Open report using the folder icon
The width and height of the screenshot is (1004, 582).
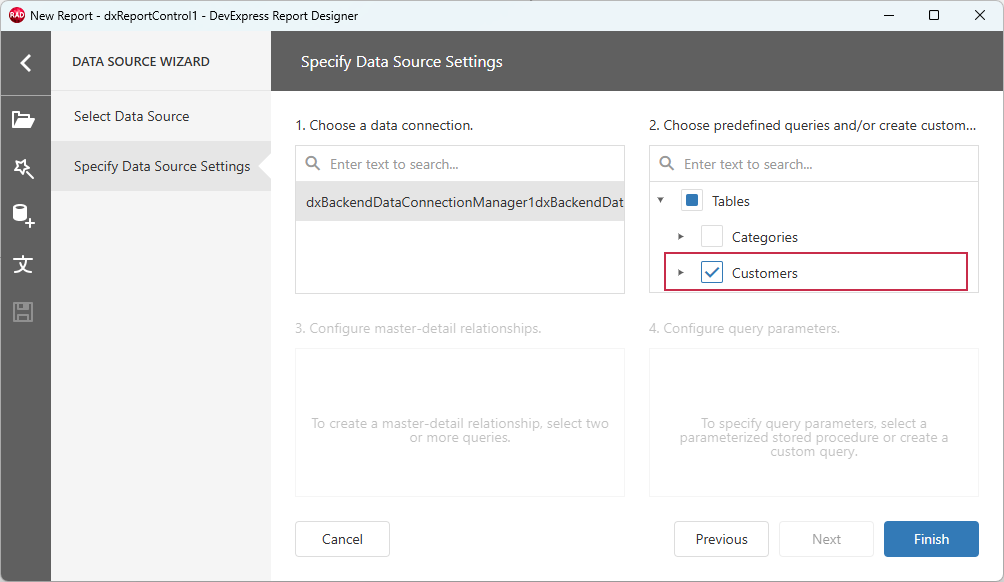(x=24, y=120)
